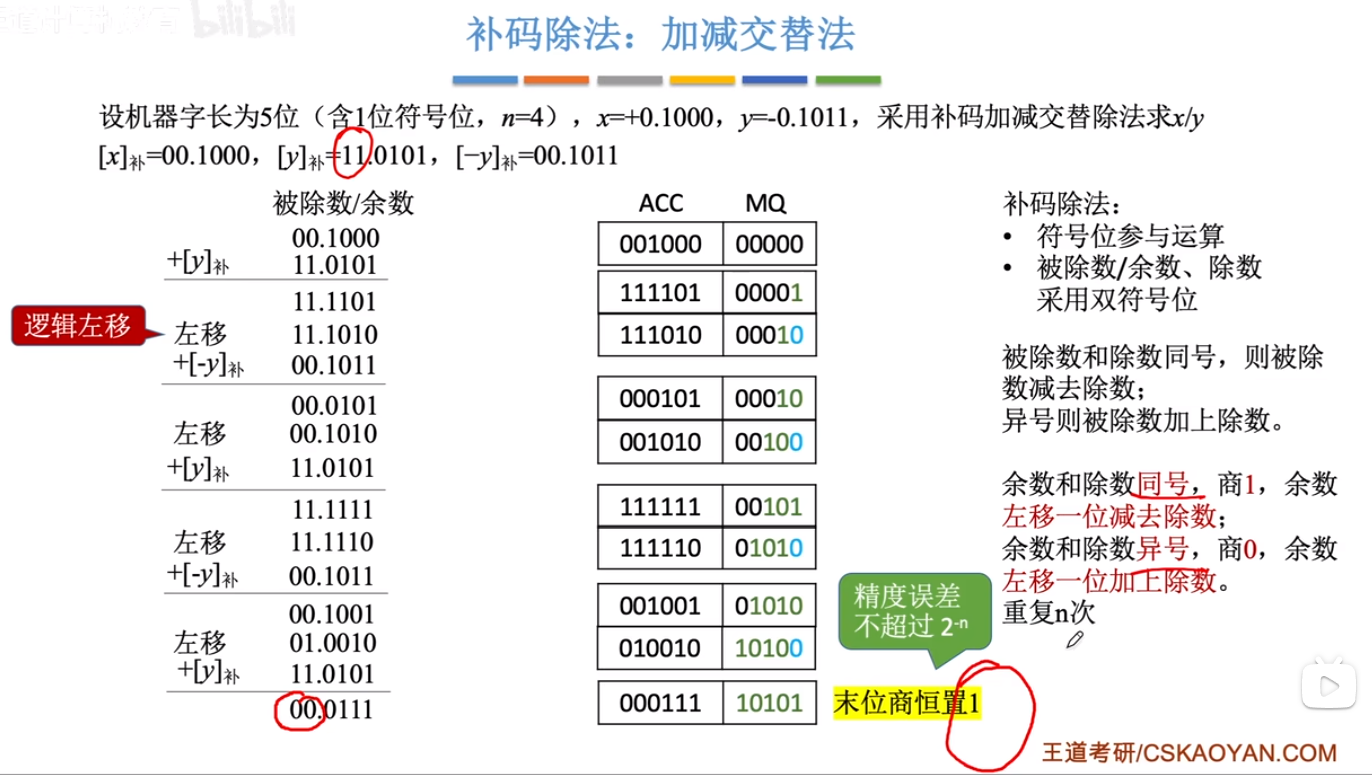Click MQ cell 00010 beside ACC 111010
Image resolution: width=1372 pixels, height=775 pixels.
point(769,335)
